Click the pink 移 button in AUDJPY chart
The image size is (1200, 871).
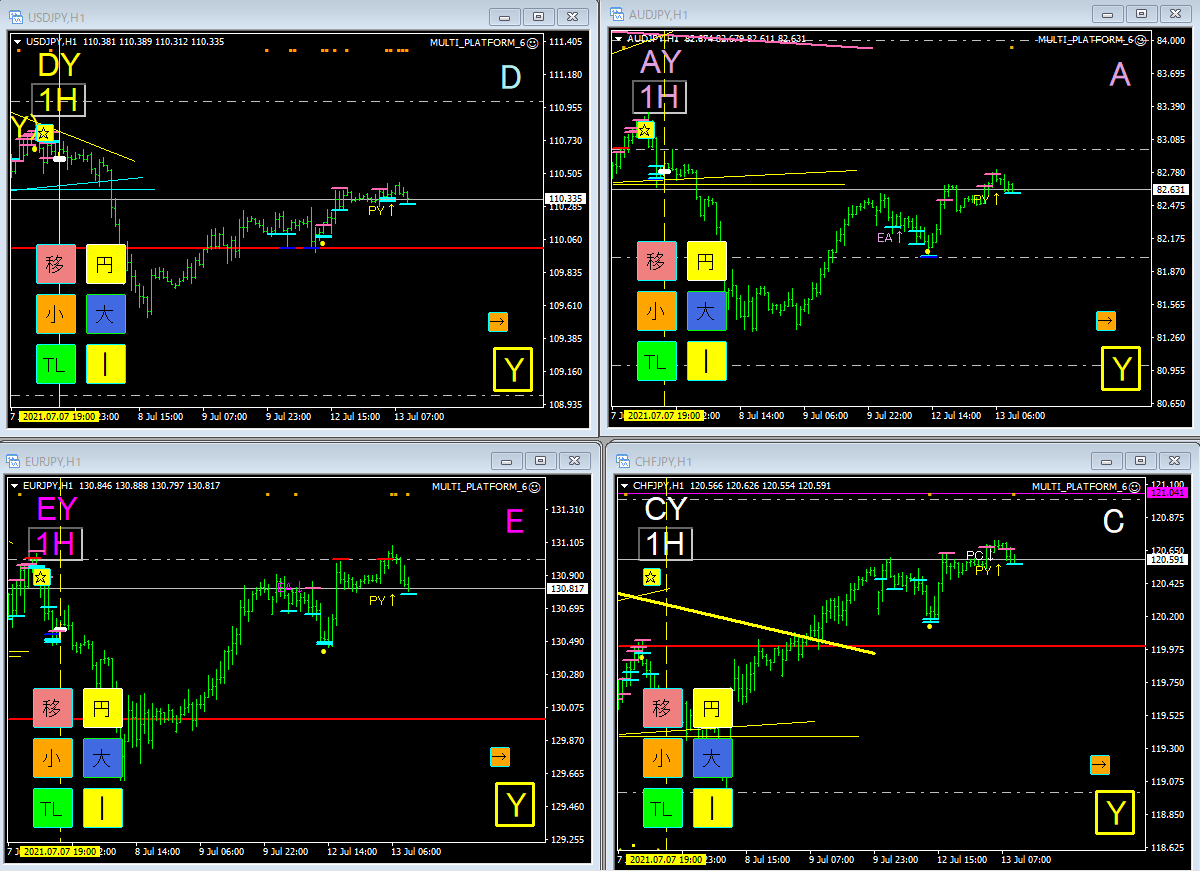coord(656,261)
